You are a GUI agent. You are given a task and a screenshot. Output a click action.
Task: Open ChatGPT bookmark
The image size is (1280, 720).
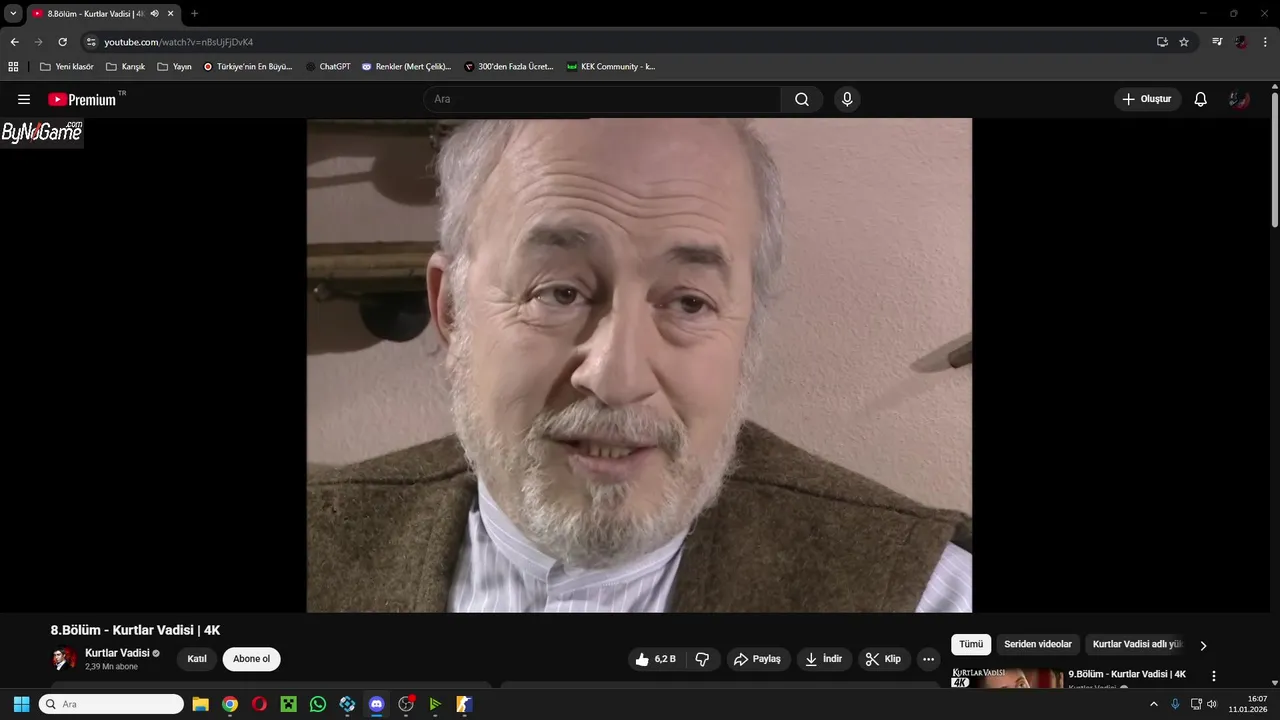pos(329,67)
